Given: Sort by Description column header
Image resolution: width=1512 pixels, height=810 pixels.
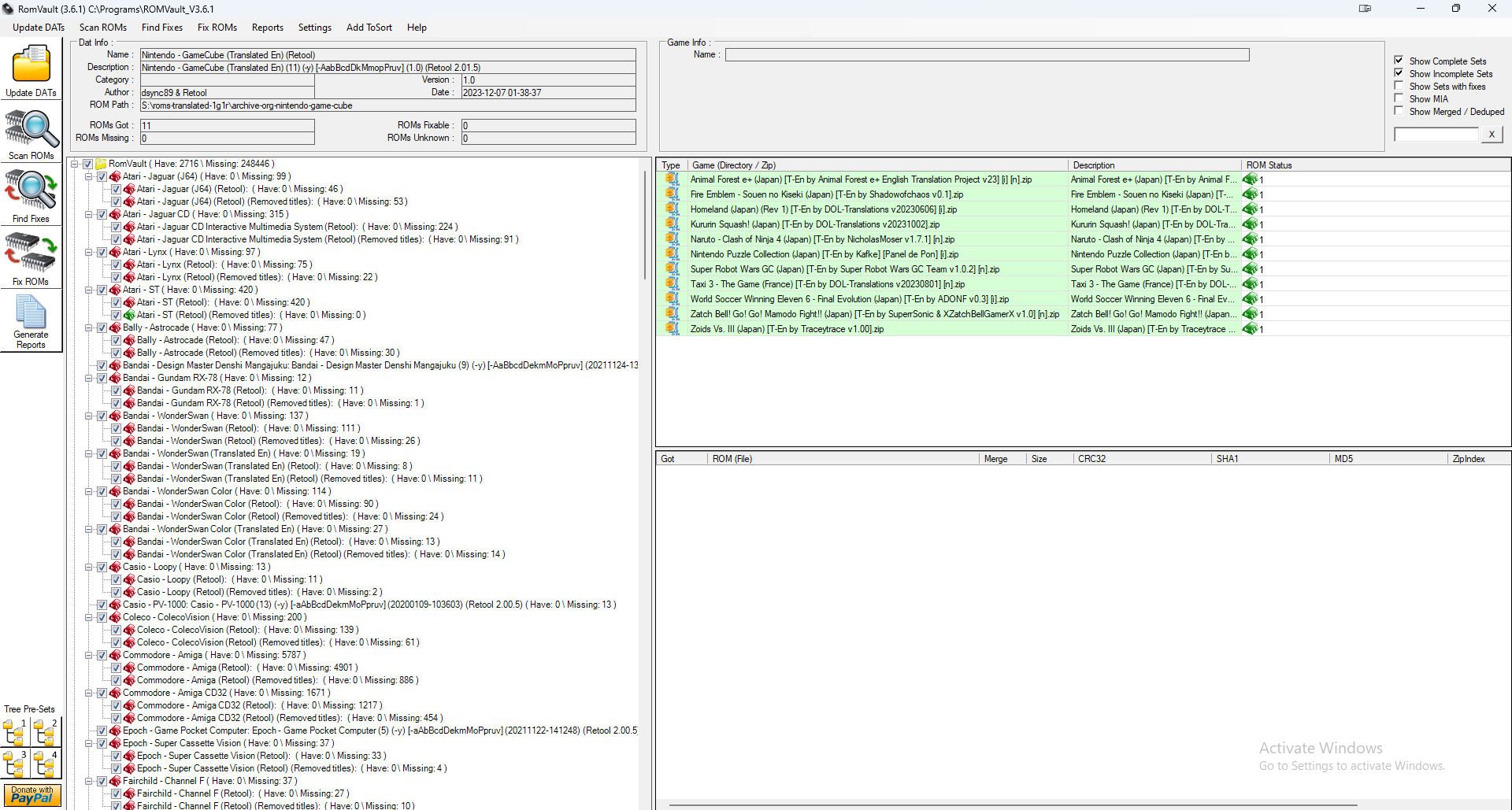Looking at the screenshot, I should tap(1154, 165).
